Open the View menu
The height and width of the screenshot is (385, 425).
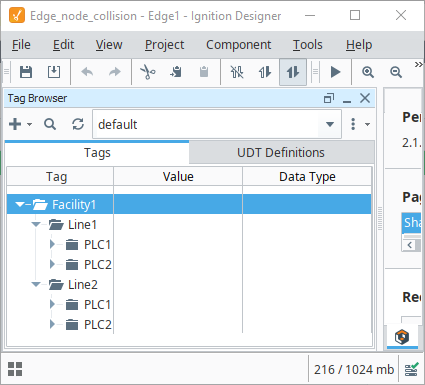pos(109,45)
